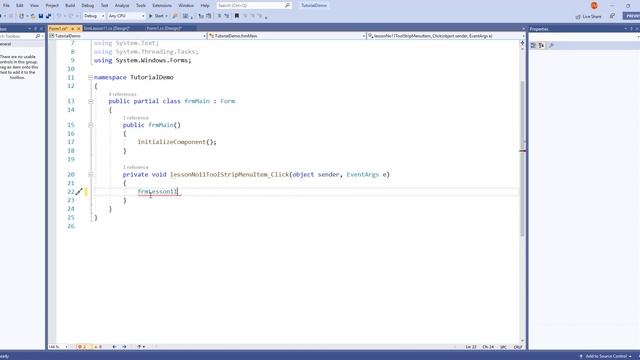Open the zoom percentage dropdown
The width and height of the screenshot is (640, 360).
tap(58, 347)
